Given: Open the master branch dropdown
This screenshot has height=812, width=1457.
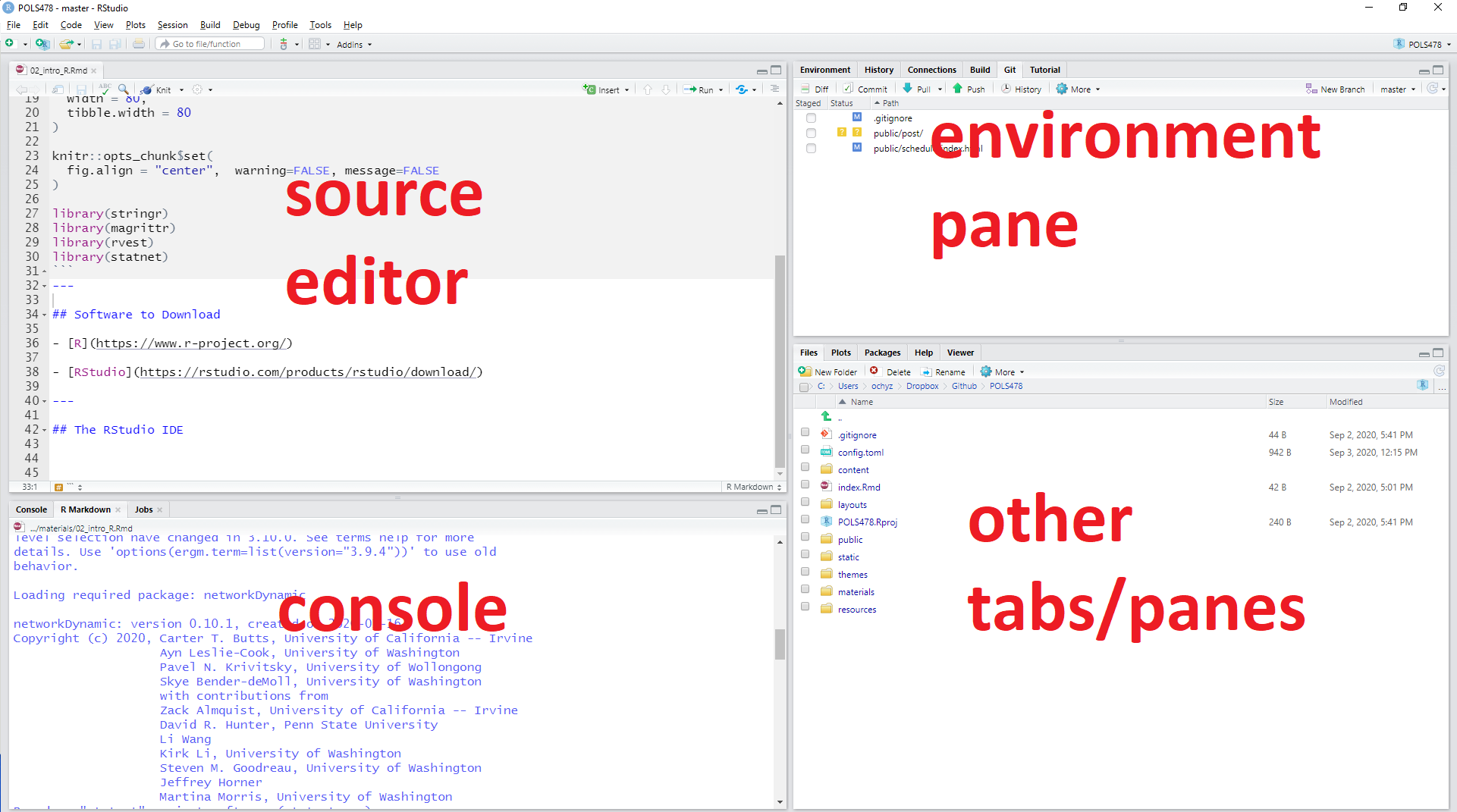Looking at the screenshot, I should 1398,89.
